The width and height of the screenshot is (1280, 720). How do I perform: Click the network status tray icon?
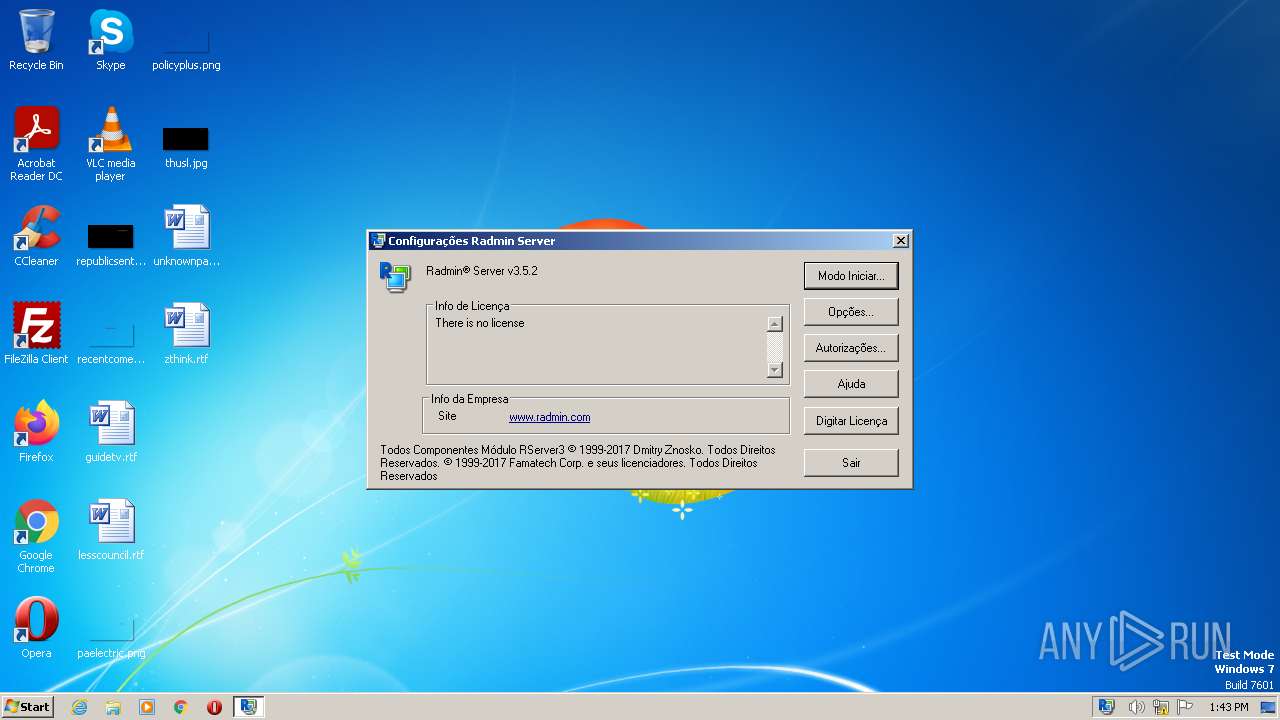[1161, 707]
